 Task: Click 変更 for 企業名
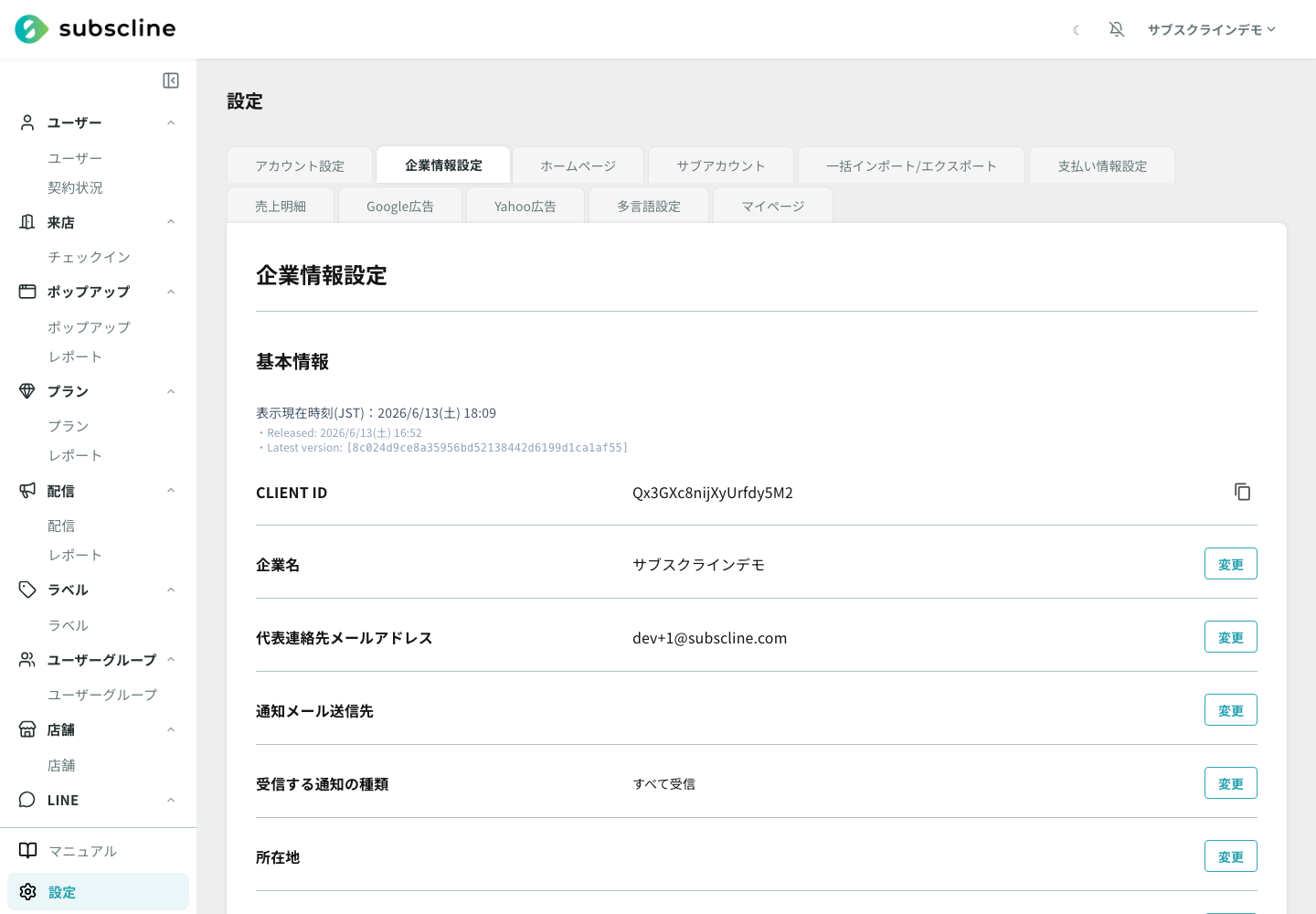tap(1230, 564)
